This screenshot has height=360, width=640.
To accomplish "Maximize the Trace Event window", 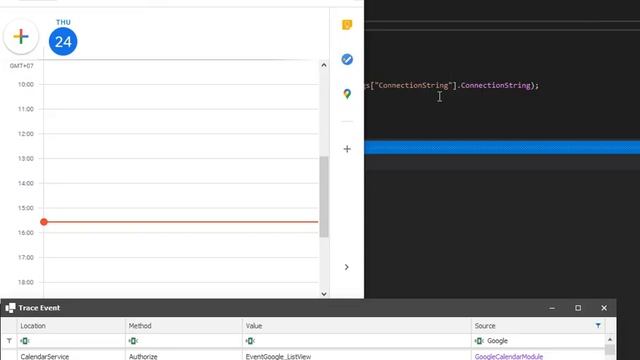I will 578,308.
